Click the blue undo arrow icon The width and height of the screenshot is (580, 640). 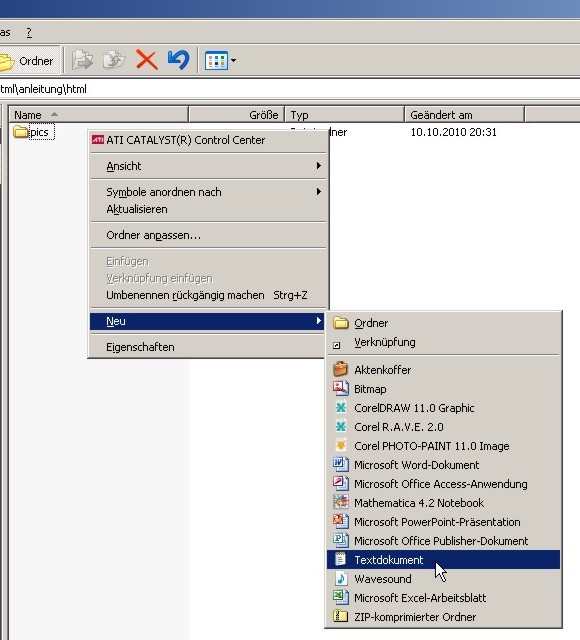tap(178, 60)
